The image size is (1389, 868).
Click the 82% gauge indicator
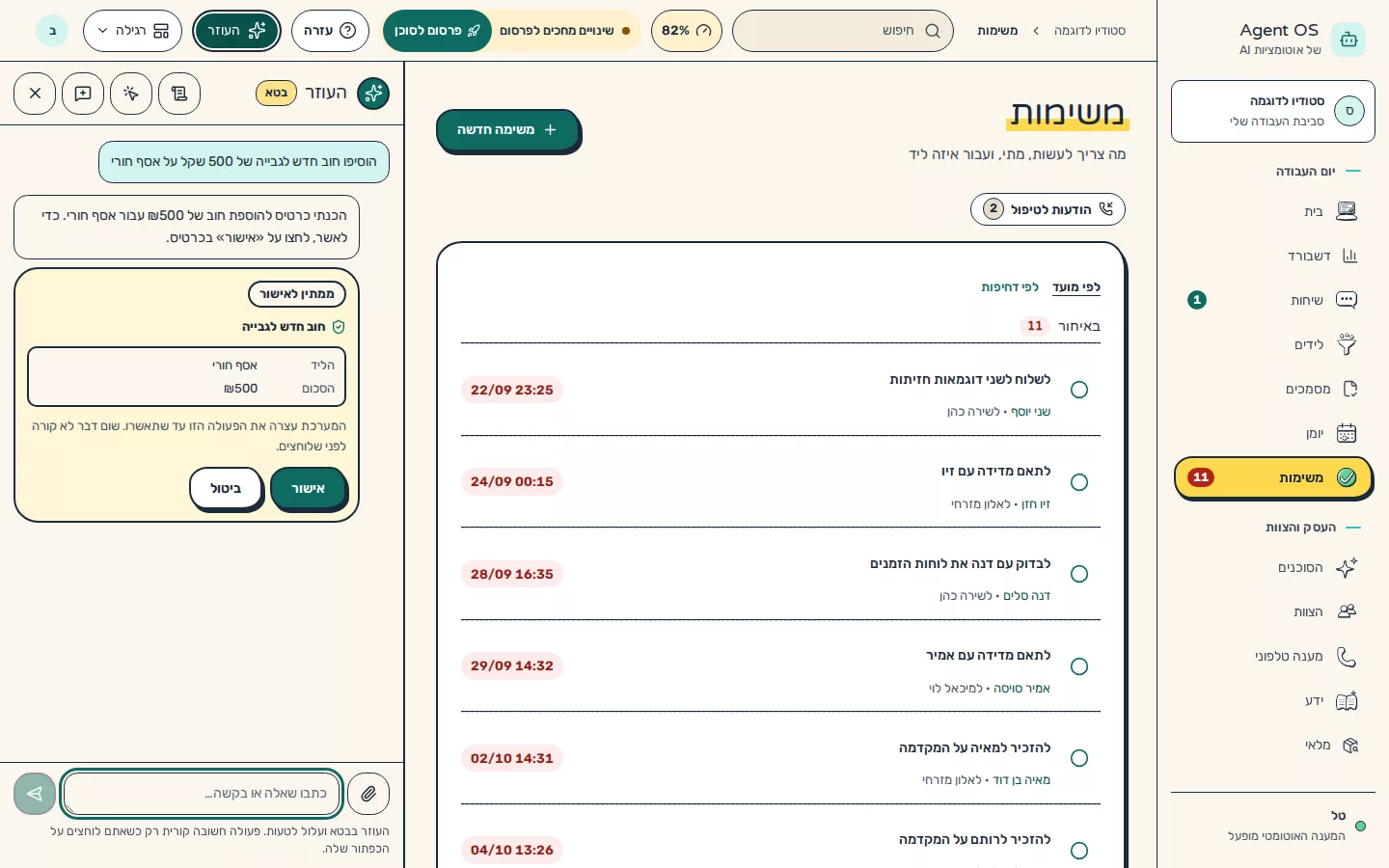[687, 31]
